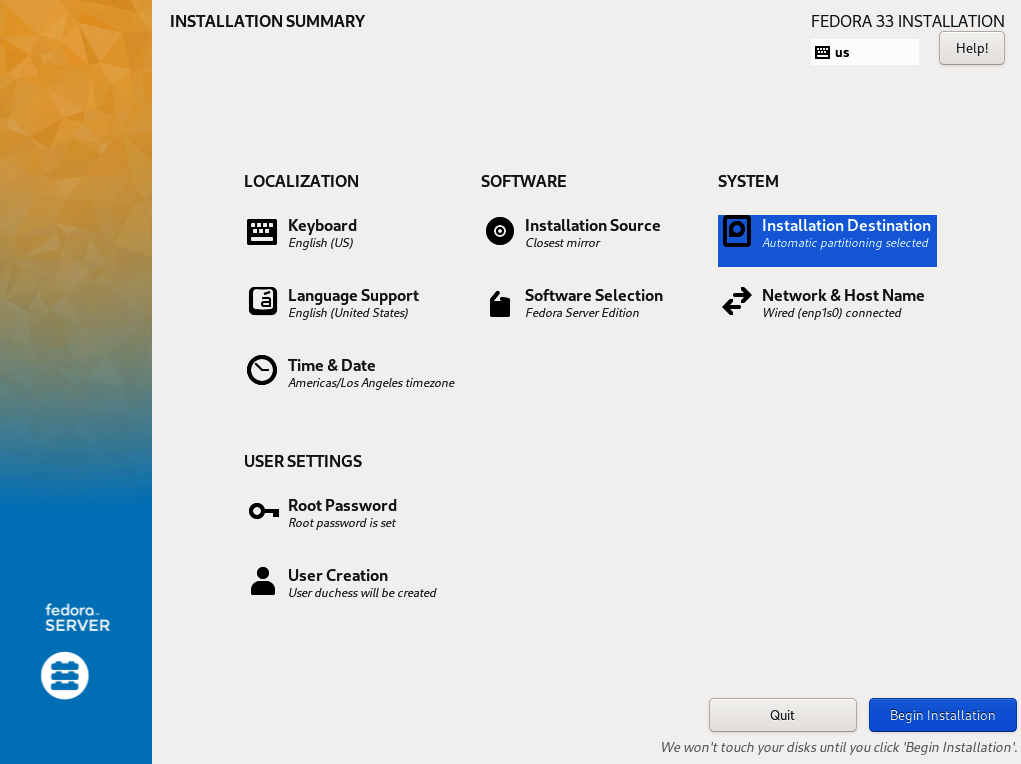Open User Creation for user duchess
The image size is (1021, 764).
point(337,581)
